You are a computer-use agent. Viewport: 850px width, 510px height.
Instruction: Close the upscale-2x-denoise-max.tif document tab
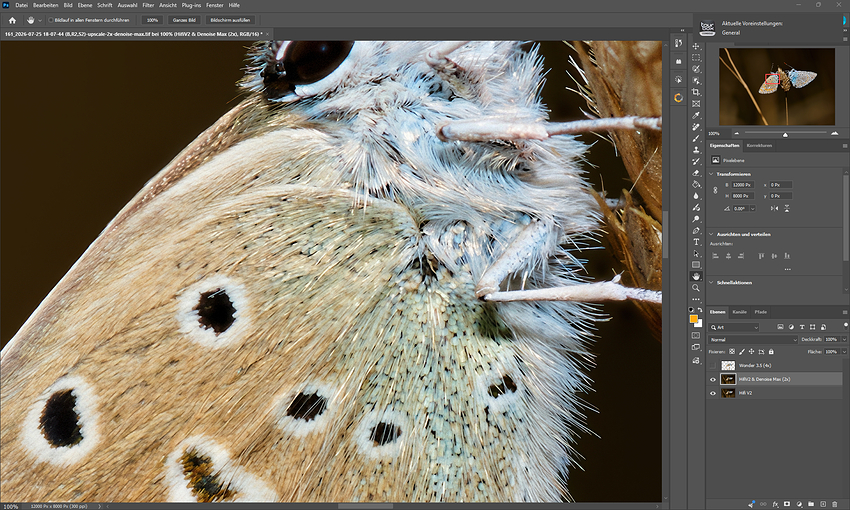coord(267,34)
